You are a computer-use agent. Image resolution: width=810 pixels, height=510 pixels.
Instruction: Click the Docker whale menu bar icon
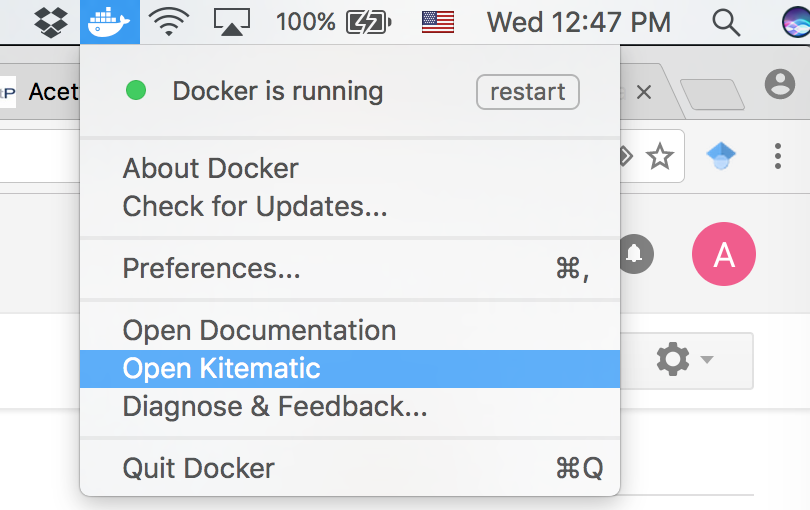click(x=110, y=22)
